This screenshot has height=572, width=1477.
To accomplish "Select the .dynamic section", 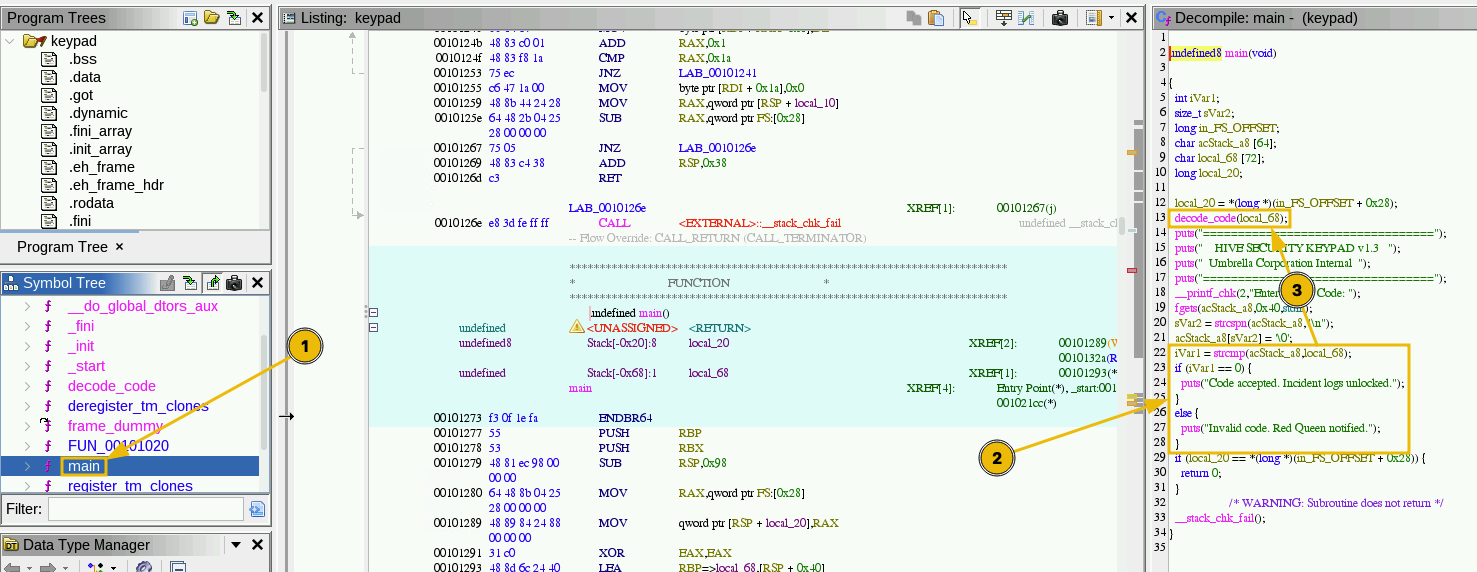I will coord(98,113).
